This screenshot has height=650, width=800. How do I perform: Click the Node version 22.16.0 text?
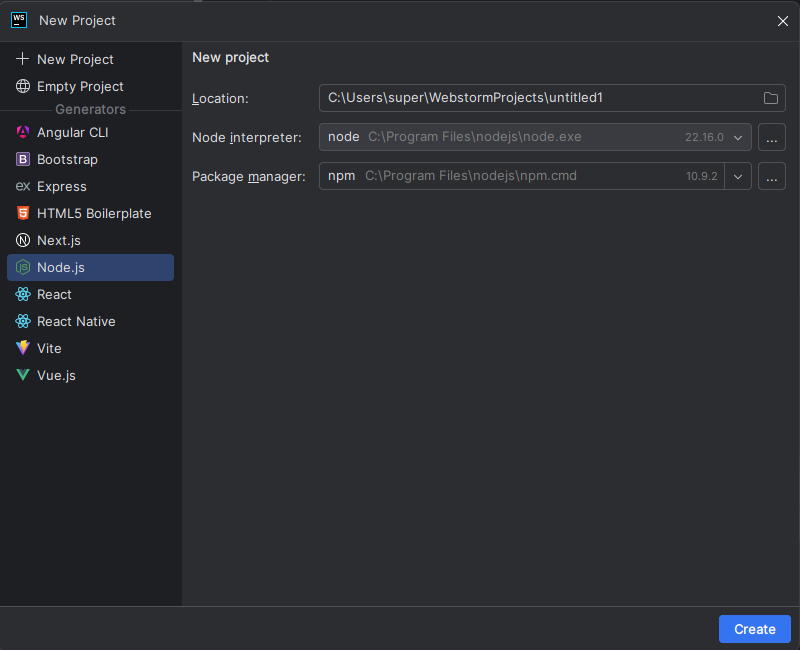point(704,137)
